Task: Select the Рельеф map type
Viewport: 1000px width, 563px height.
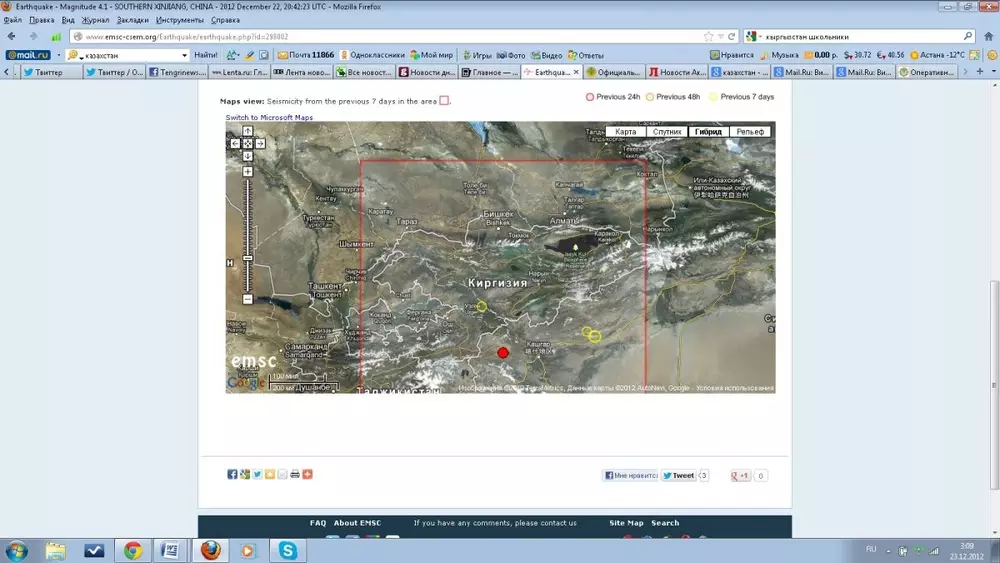Action: click(x=750, y=132)
